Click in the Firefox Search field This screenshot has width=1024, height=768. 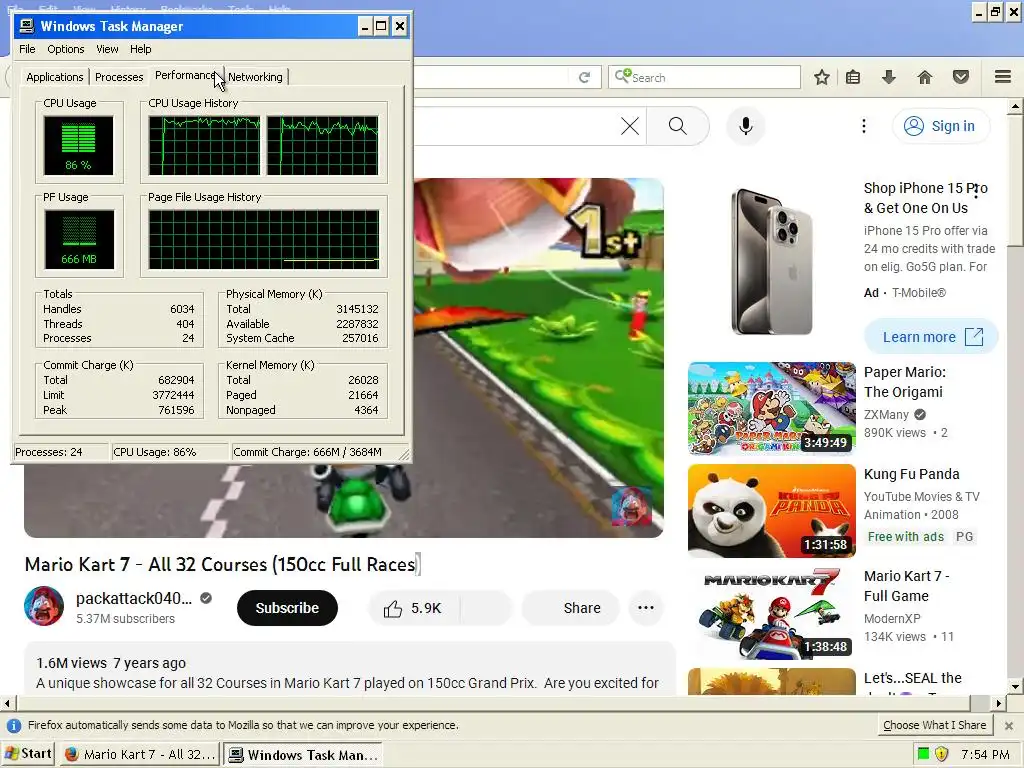point(704,77)
